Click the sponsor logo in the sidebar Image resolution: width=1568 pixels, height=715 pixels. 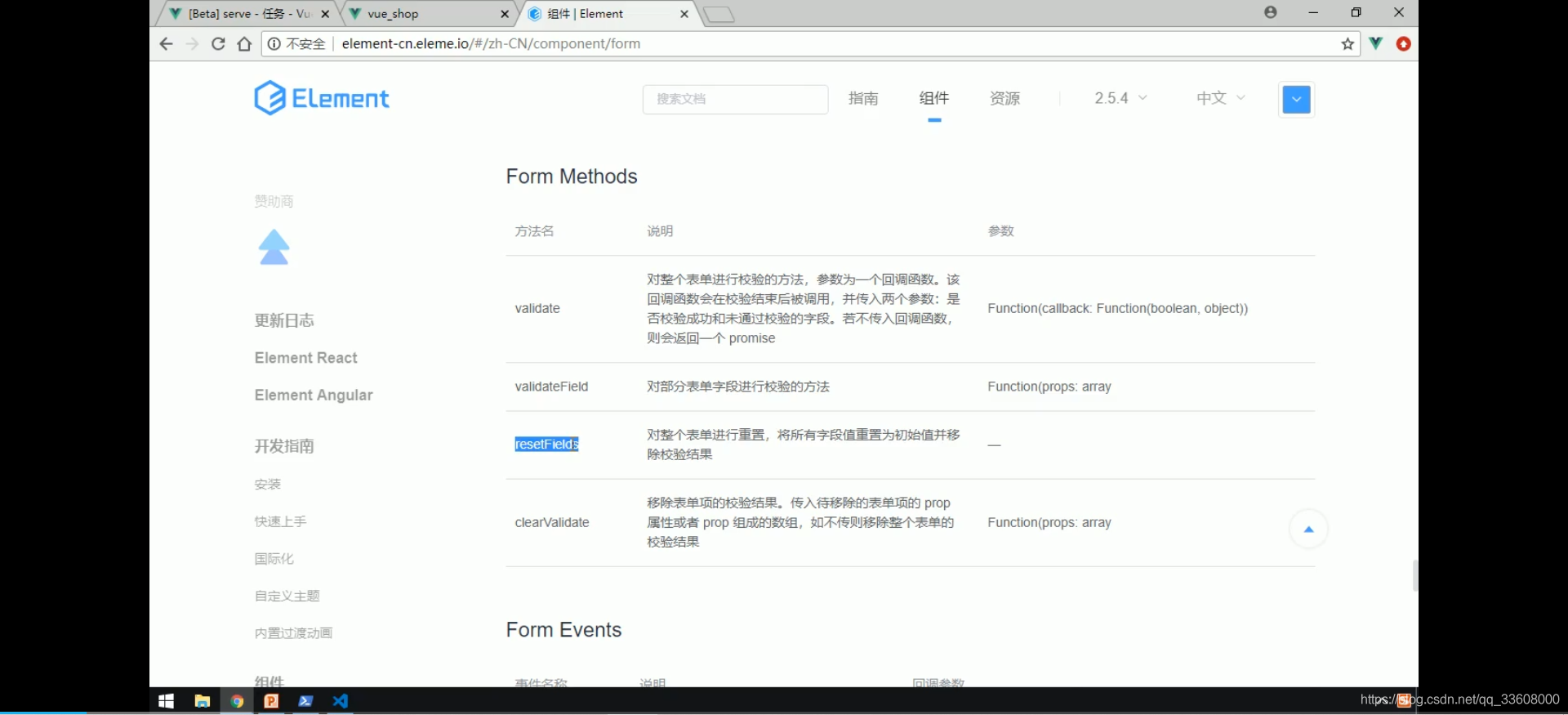274,248
